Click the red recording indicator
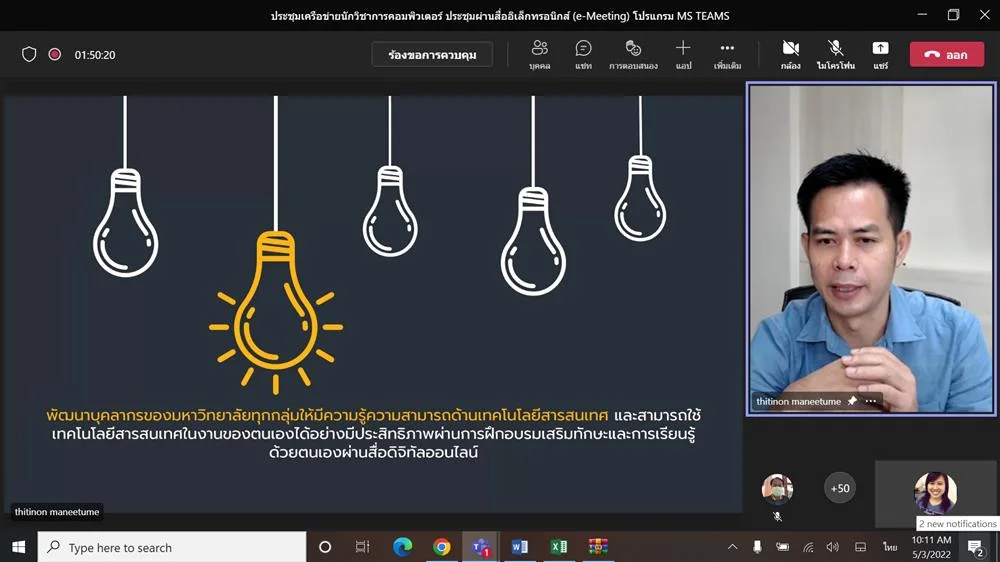The height and width of the screenshot is (562, 1000). [x=55, y=54]
